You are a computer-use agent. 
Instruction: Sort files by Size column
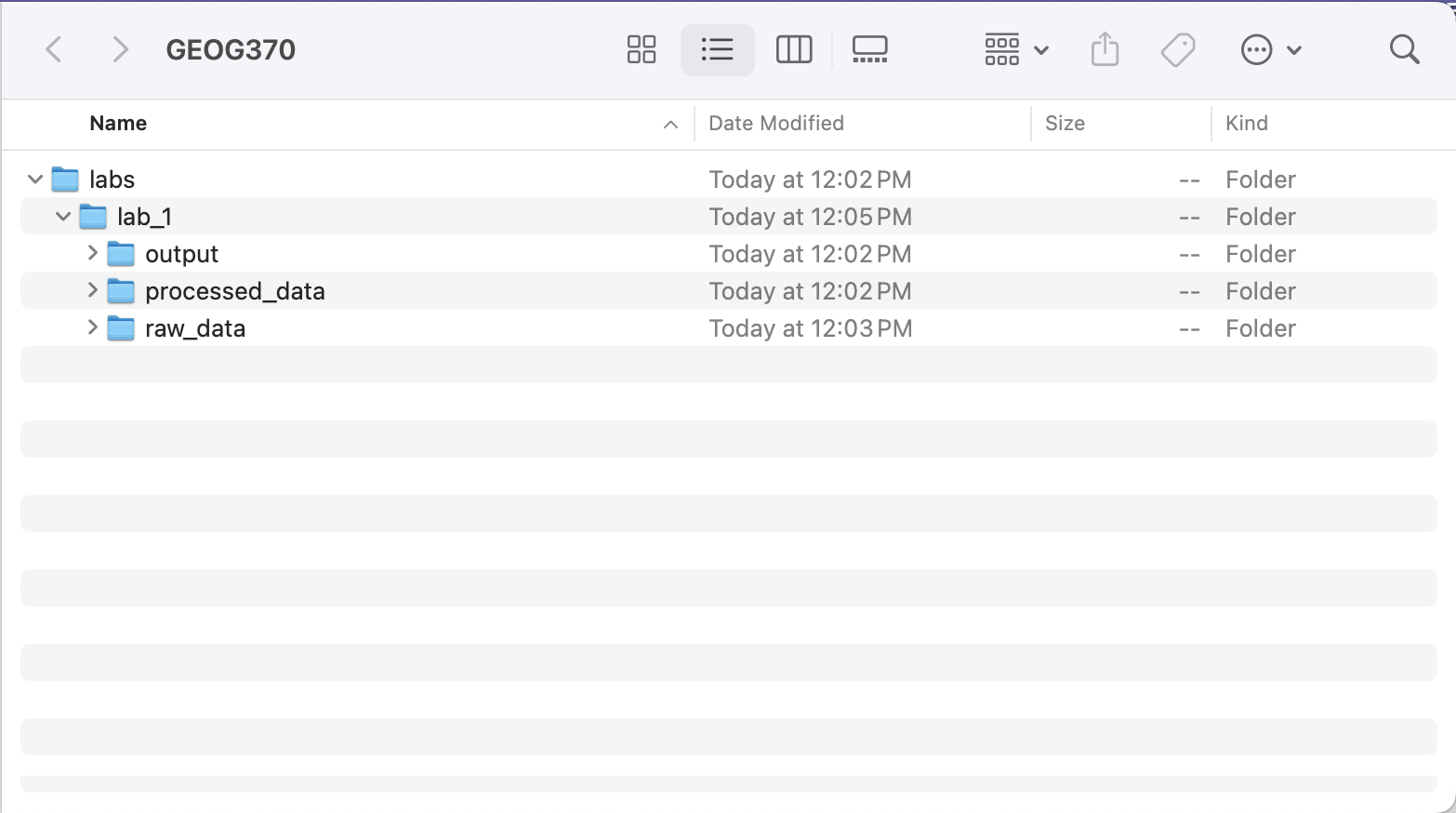pos(1065,124)
